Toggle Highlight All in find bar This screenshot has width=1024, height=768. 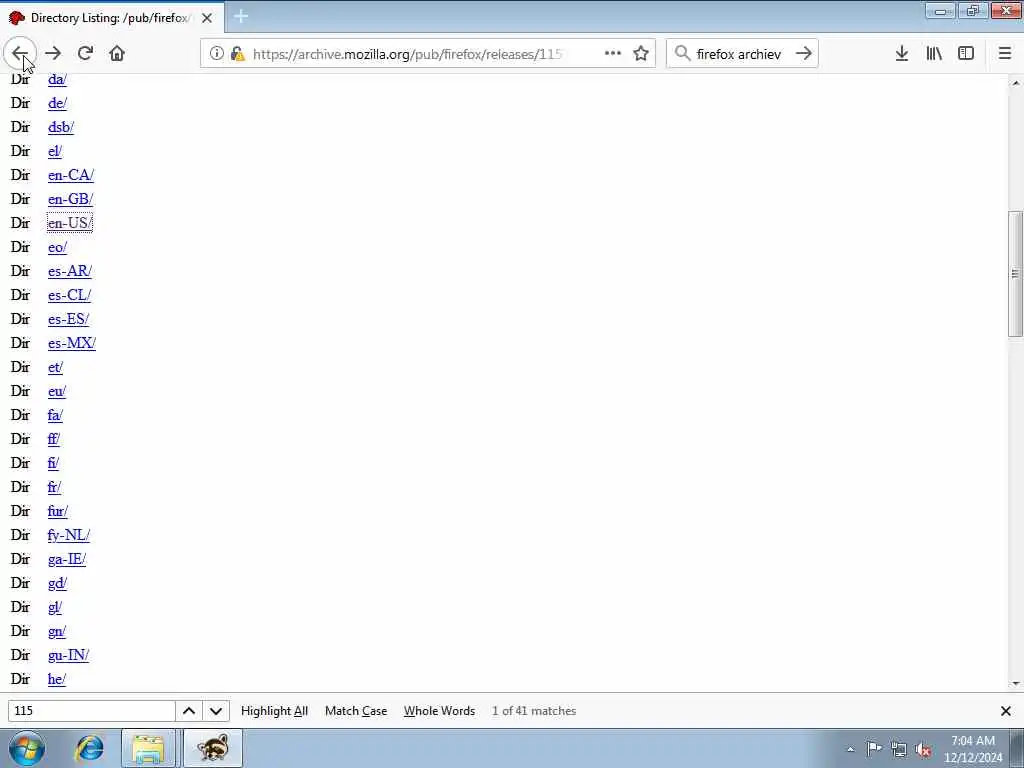274,711
